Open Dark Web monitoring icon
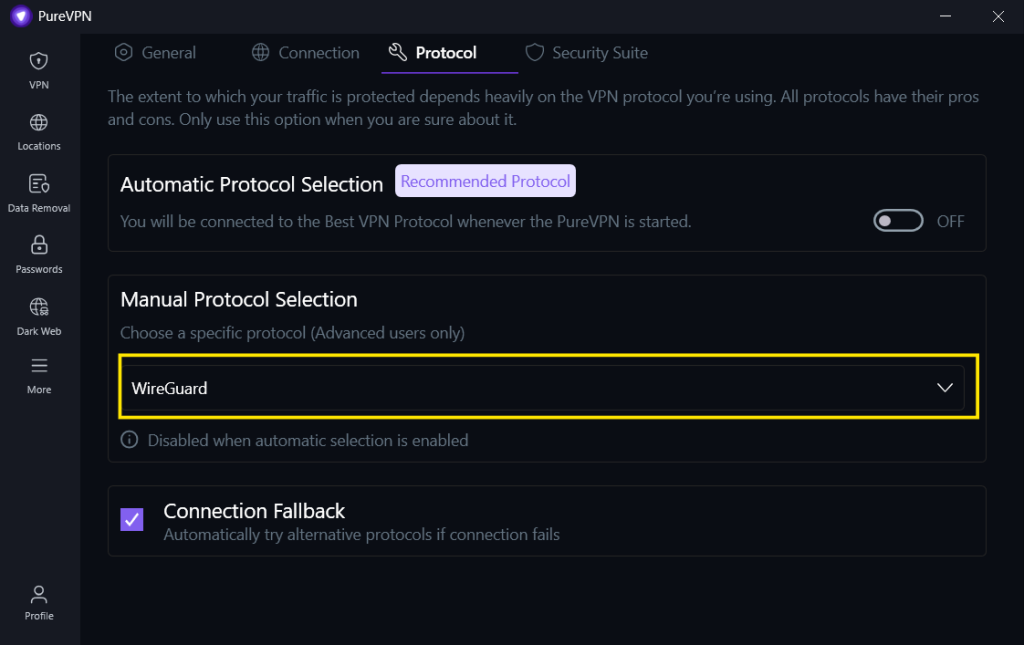The height and width of the screenshot is (645, 1024). 39,307
